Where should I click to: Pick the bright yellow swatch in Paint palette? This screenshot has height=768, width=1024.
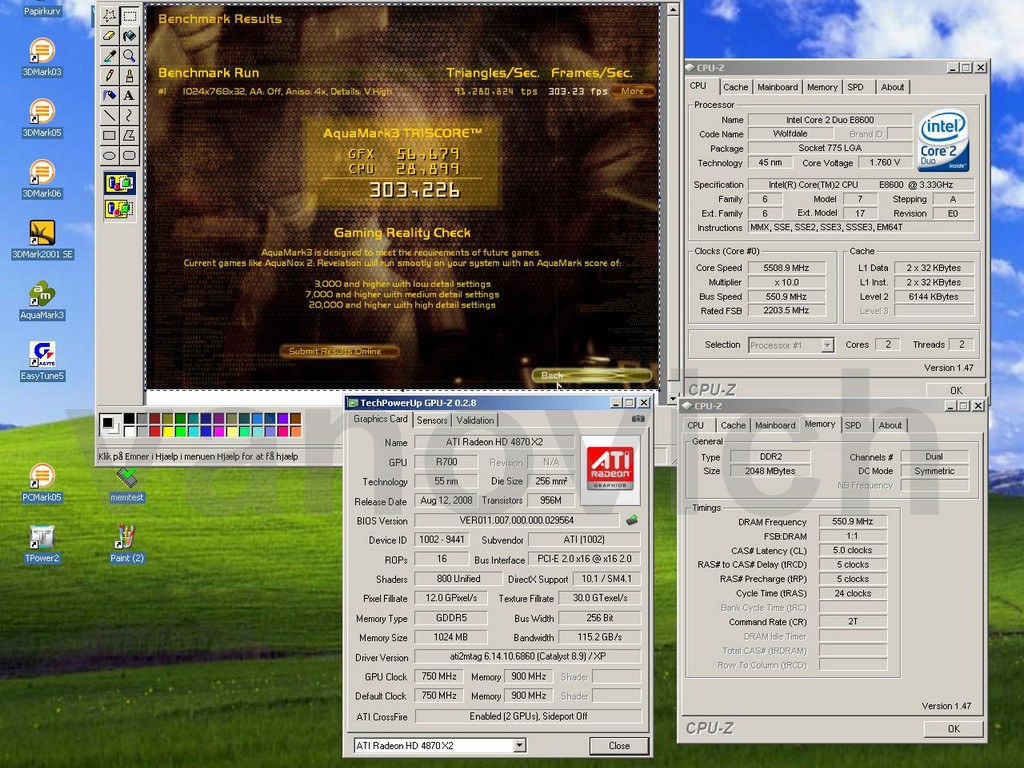point(168,431)
